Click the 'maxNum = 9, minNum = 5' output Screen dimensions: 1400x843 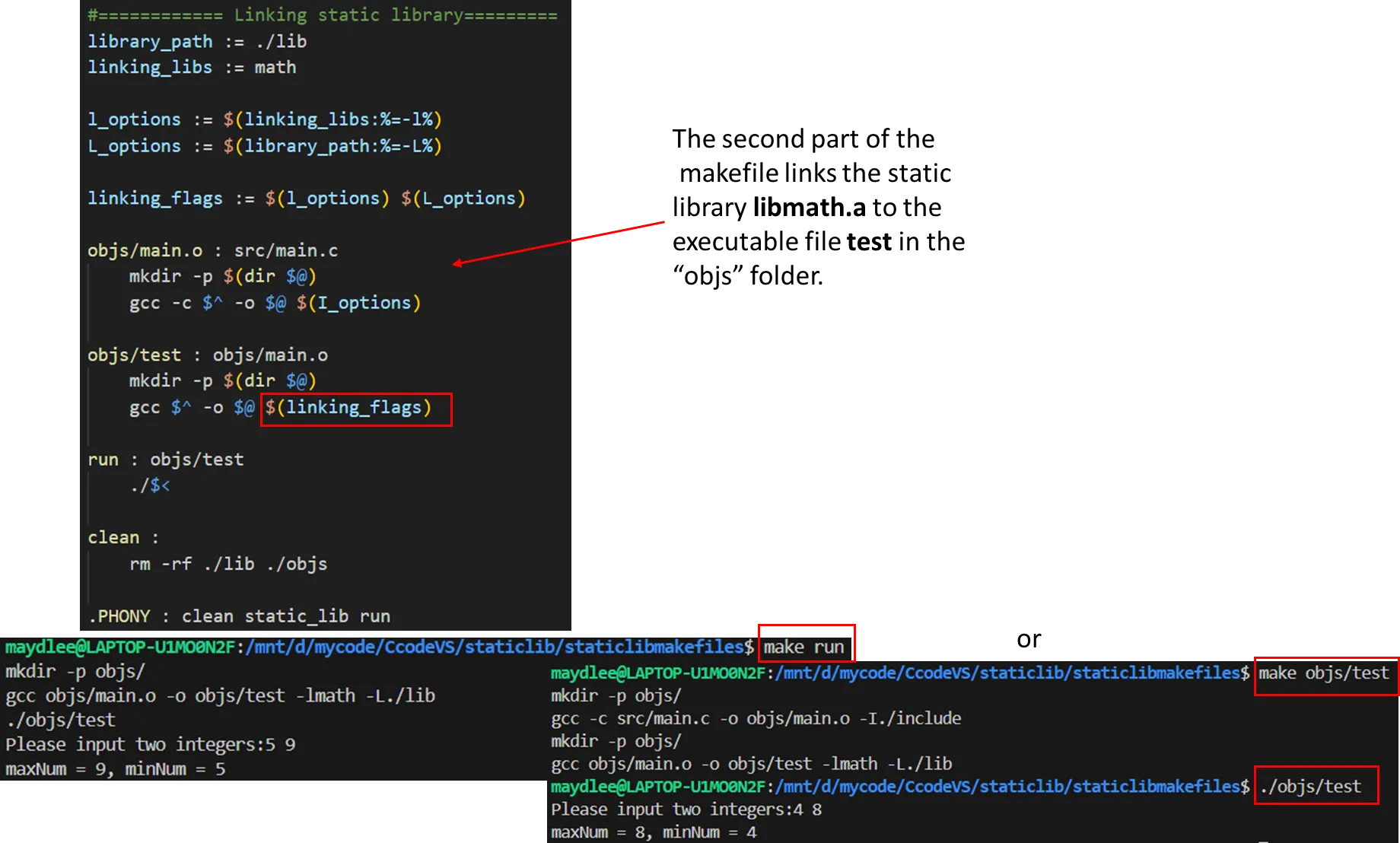pos(116,769)
